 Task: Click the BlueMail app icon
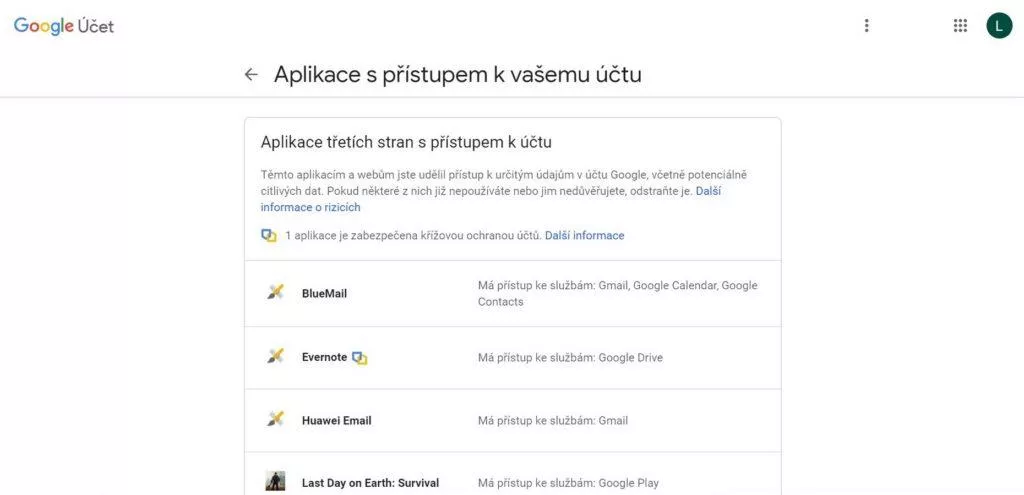point(275,293)
